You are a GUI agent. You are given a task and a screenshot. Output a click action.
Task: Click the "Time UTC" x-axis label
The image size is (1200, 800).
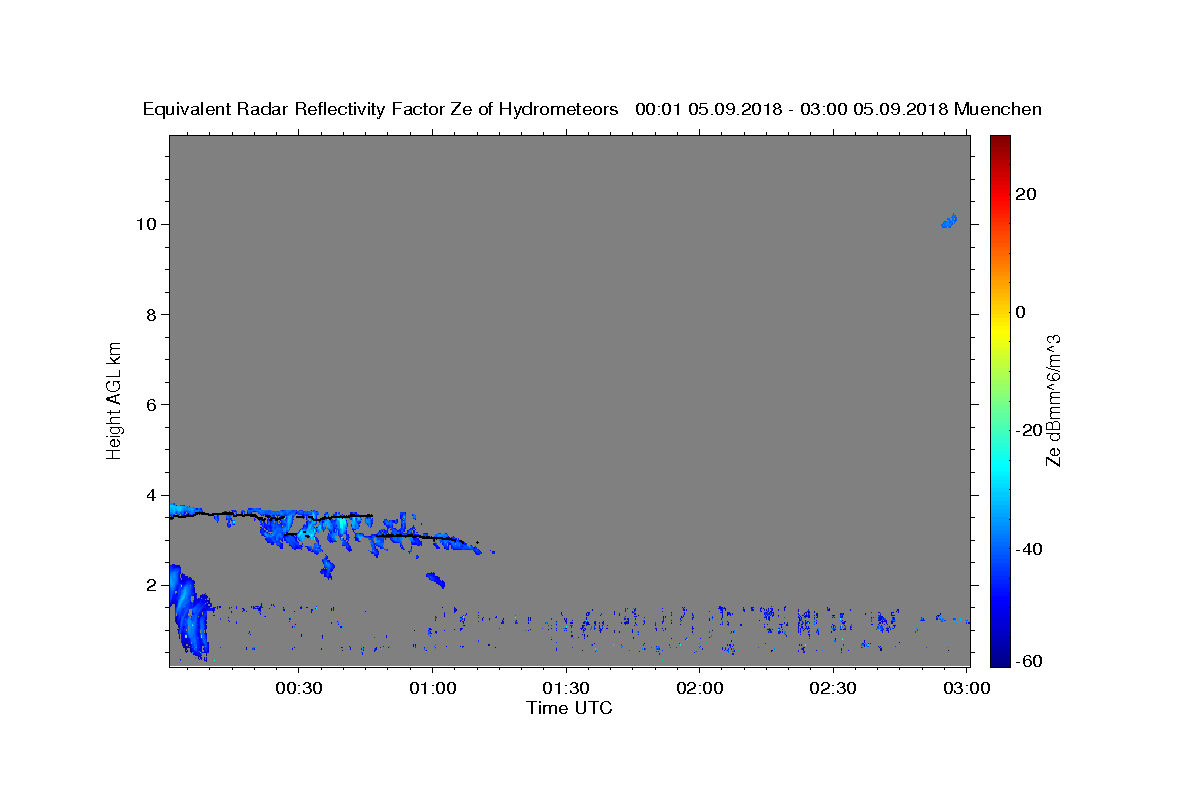(569, 708)
